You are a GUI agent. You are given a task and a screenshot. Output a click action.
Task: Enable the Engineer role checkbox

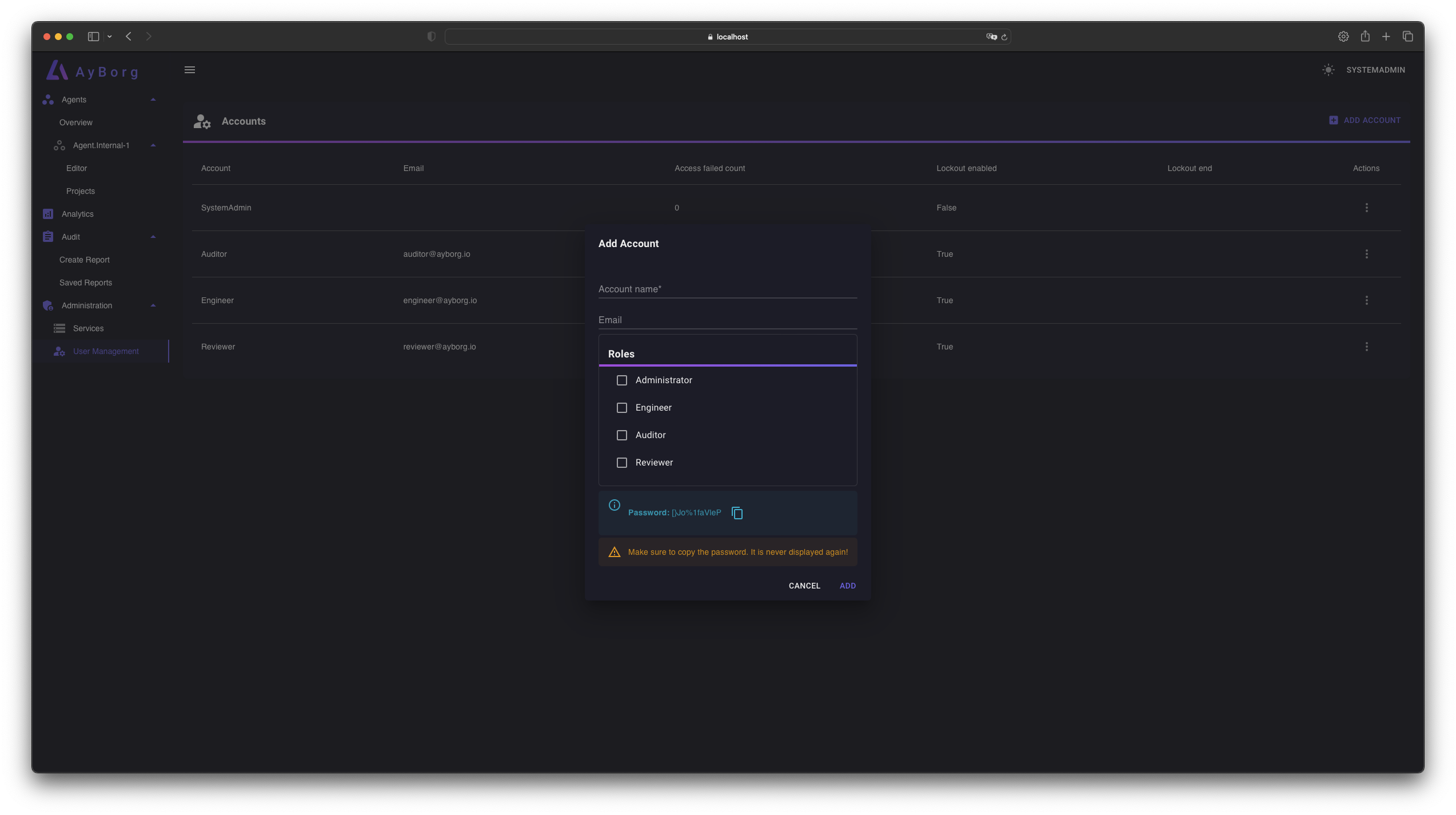point(621,408)
